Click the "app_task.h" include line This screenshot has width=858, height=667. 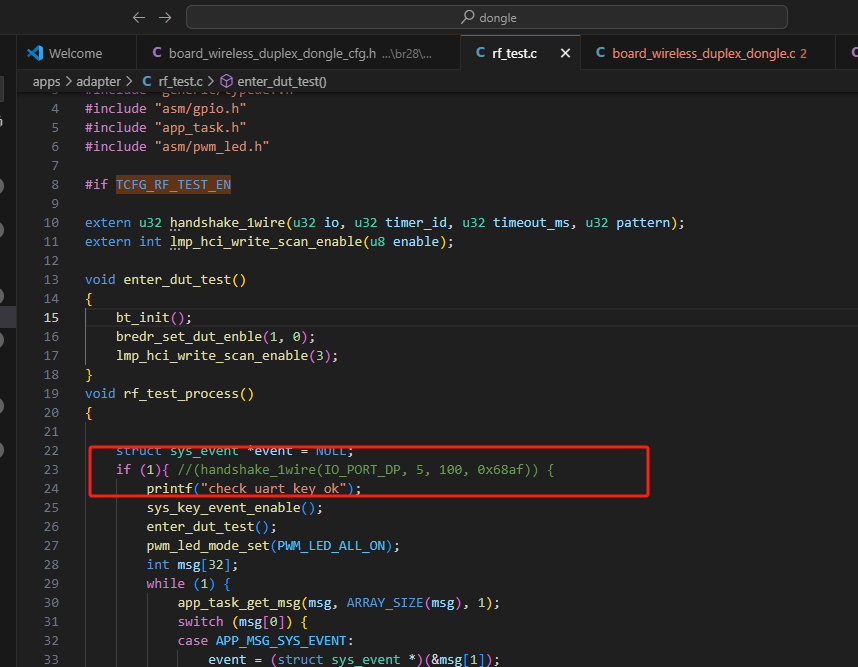pyautogui.click(x=166, y=127)
